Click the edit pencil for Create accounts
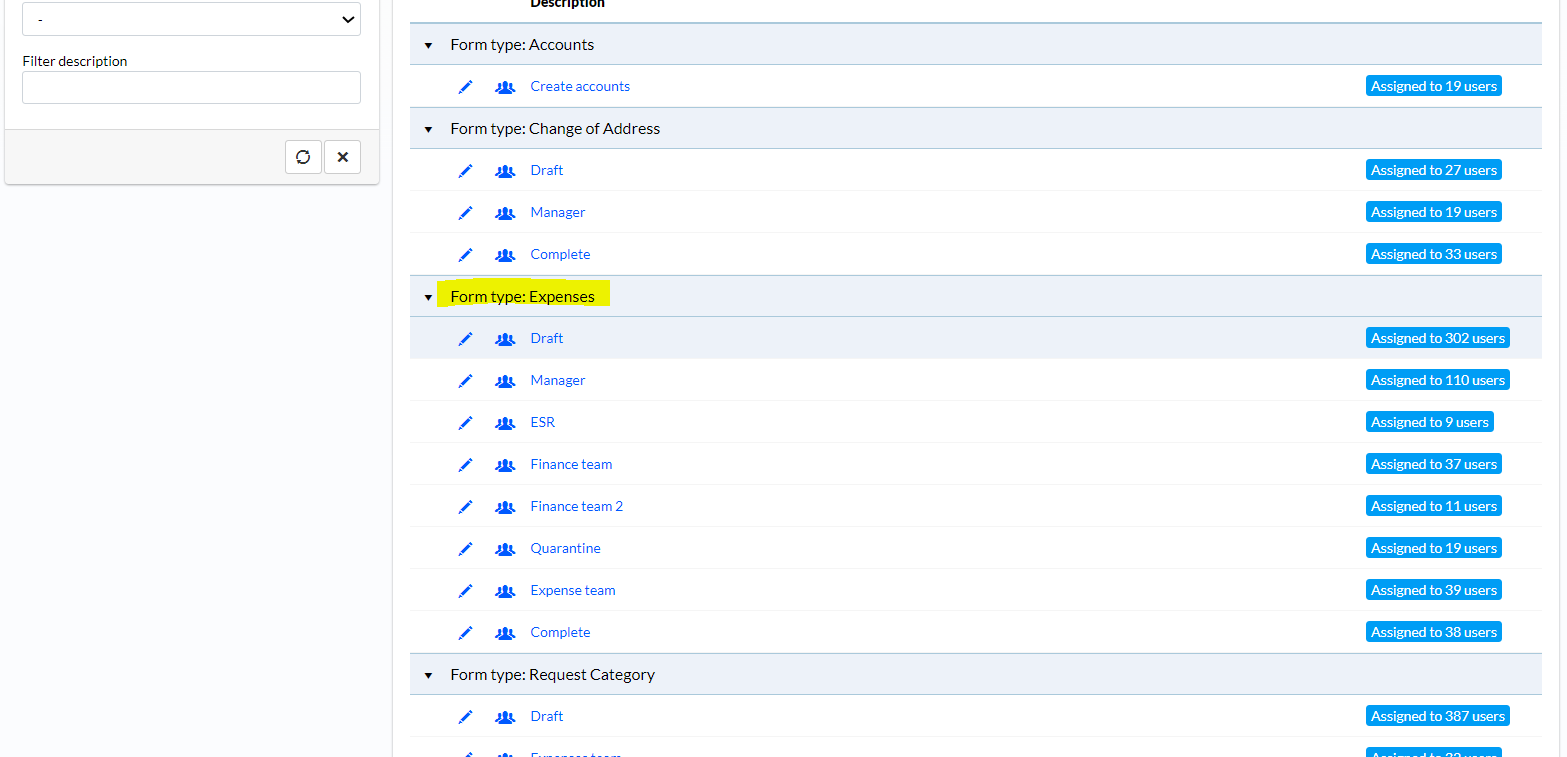Image resolution: width=1567 pixels, height=757 pixels. [x=465, y=87]
